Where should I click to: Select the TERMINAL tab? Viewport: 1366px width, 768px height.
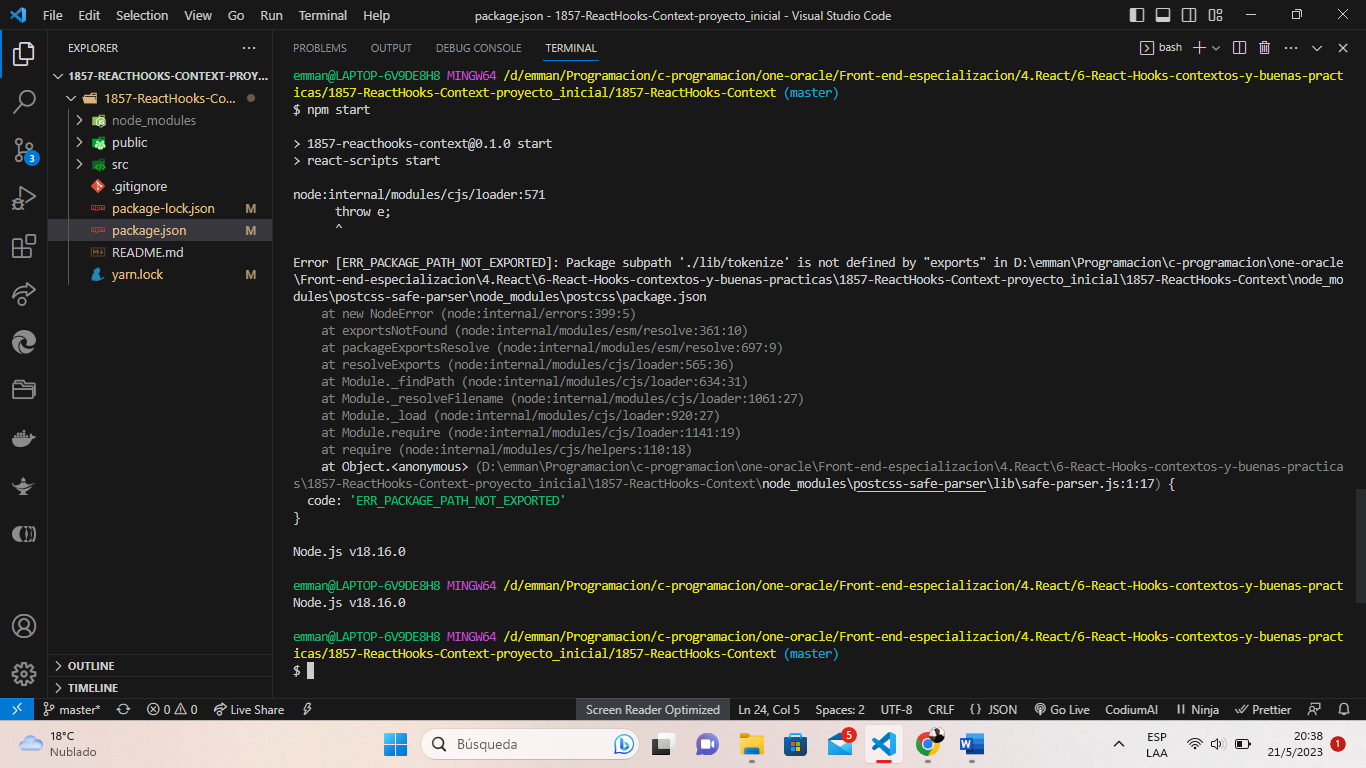(x=571, y=48)
